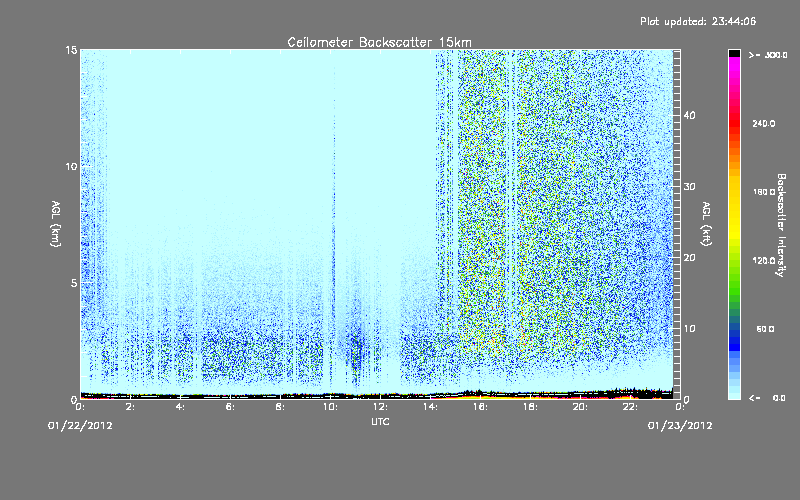This screenshot has width=800, height=500.
Task: Click the right AGL (kft) axis label
Action: pos(706,223)
